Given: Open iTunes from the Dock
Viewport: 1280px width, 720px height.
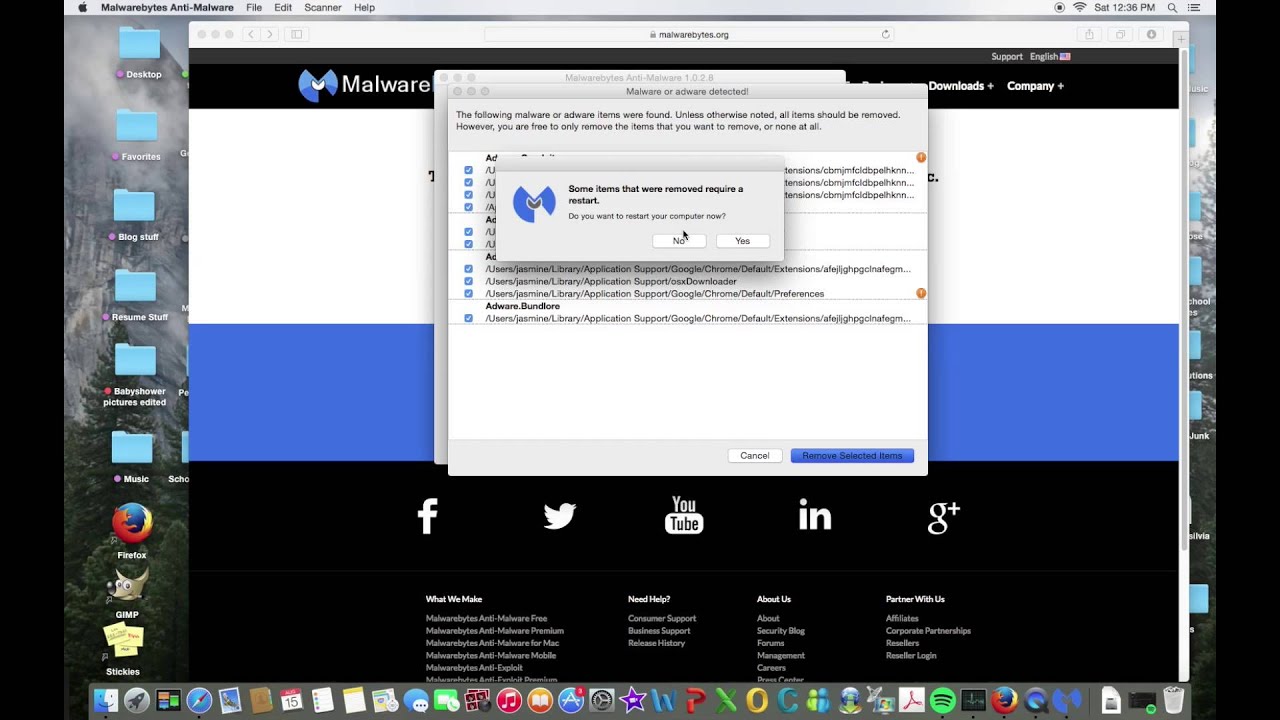Looking at the screenshot, I should pos(509,701).
